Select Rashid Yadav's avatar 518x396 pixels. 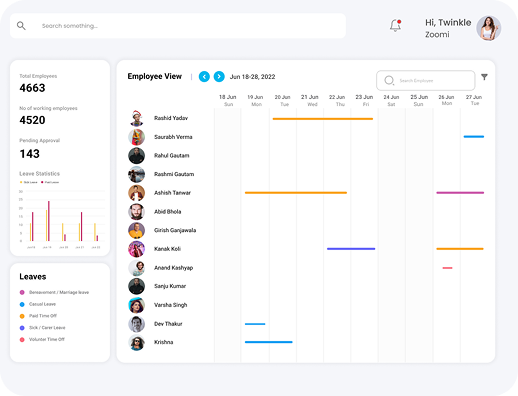pos(136,118)
